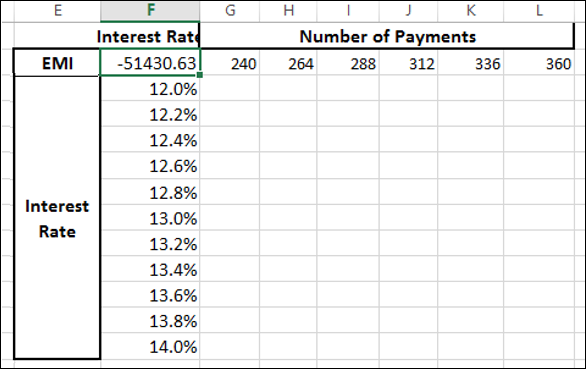Click empty cell at 12.6% and 312
The height and width of the screenshot is (369, 586).
[408, 166]
